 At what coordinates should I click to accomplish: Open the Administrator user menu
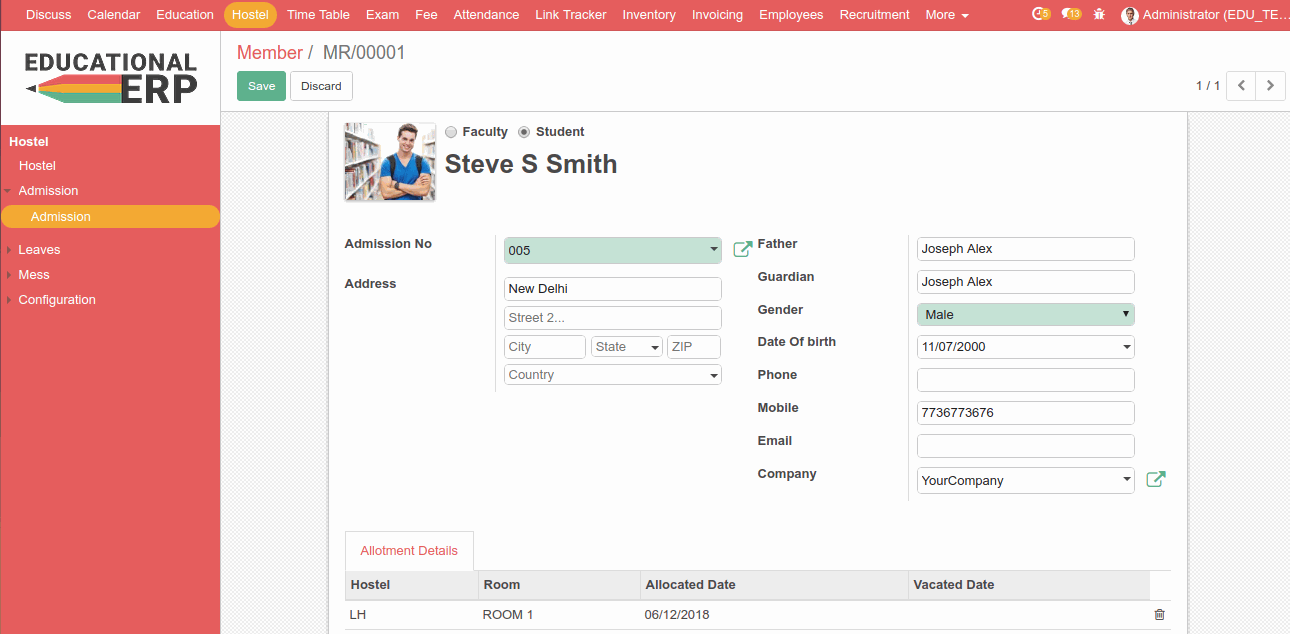[x=1204, y=15]
